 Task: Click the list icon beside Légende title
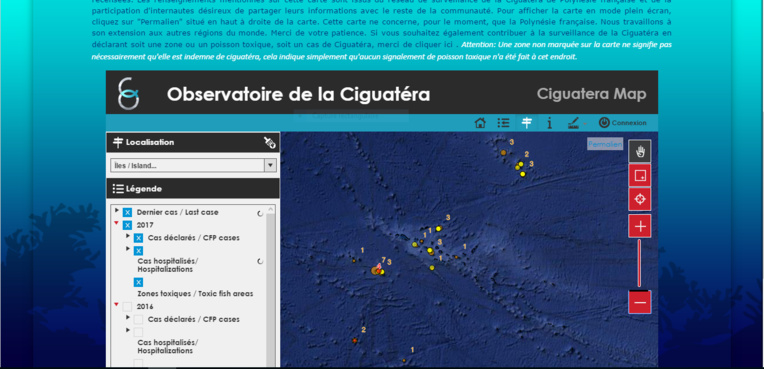click(118, 189)
